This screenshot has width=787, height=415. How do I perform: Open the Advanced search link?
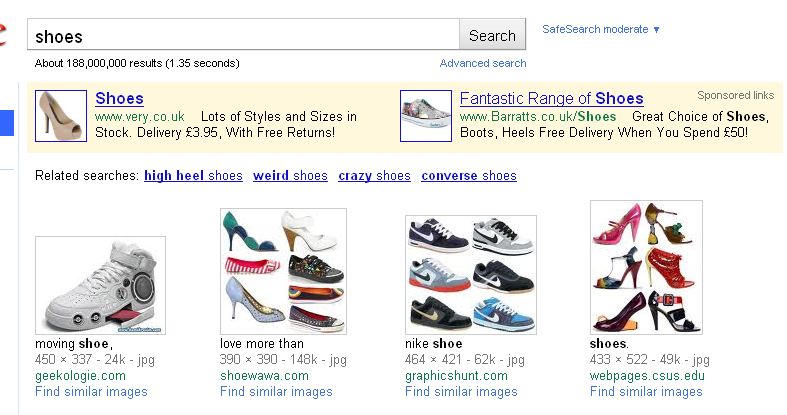tap(483, 63)
